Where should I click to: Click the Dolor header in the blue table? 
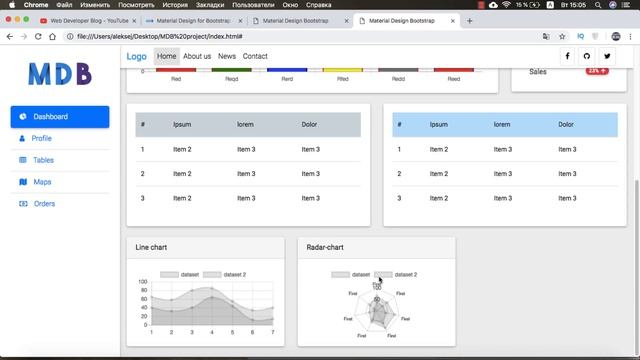point(566,124)
